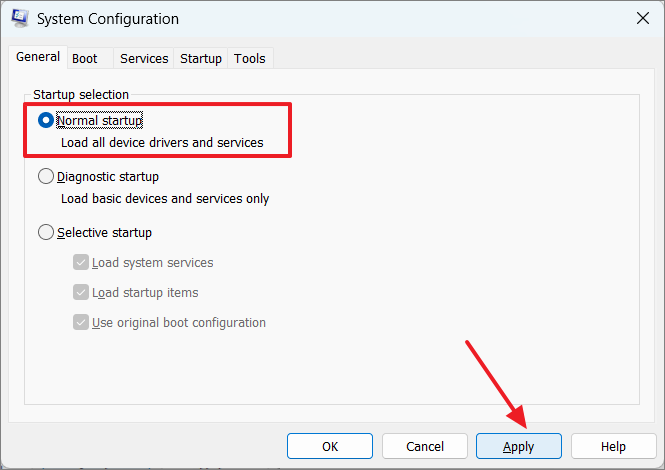Open the Services tab
The image size is (665, 470).
(x=144, y=59)
